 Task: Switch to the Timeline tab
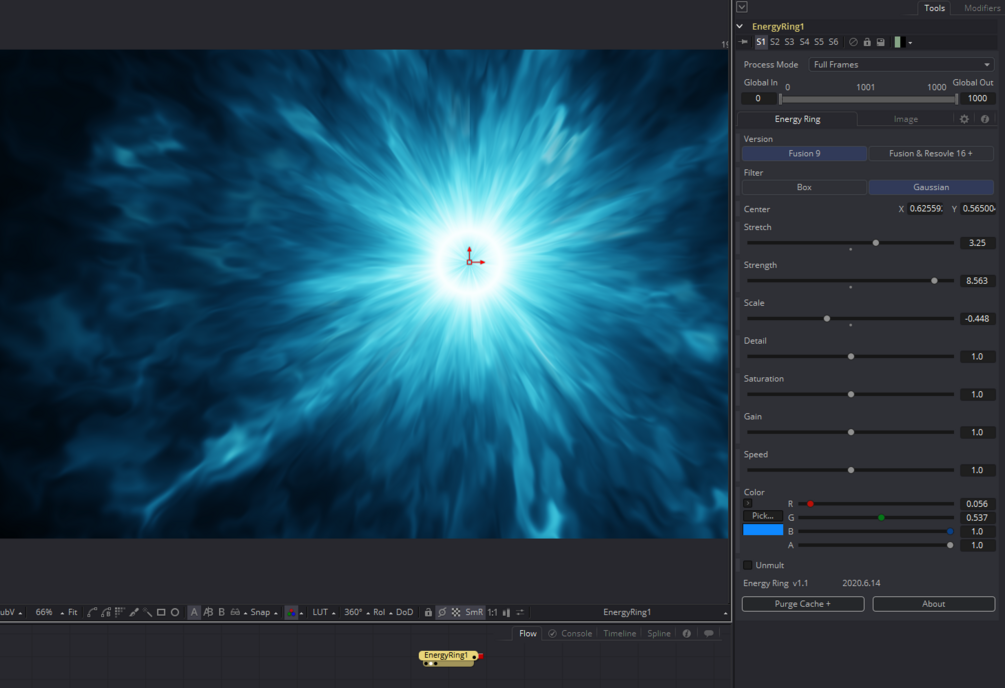click(x=619, y=633)
